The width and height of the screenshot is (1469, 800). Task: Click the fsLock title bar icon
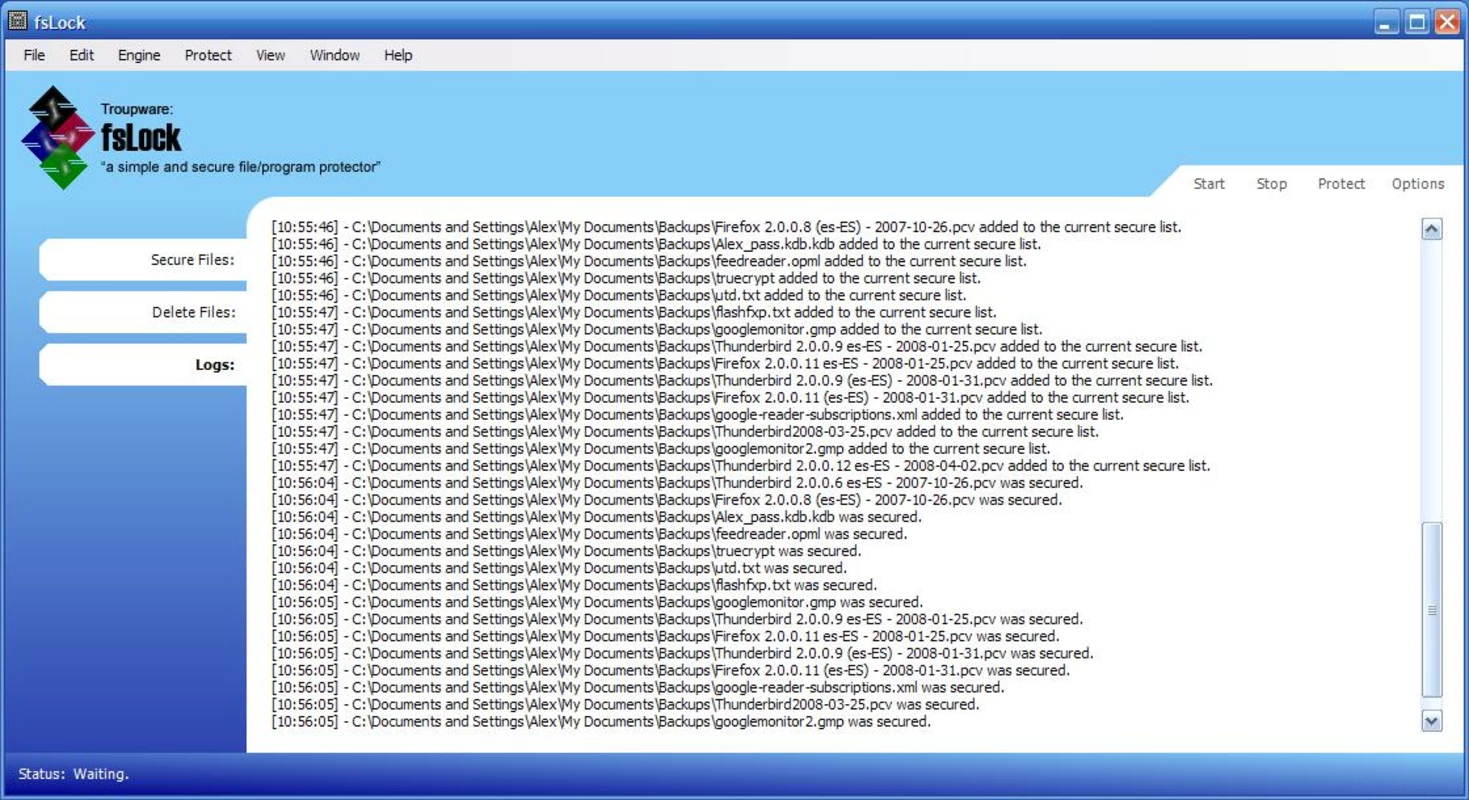point(17,21)
